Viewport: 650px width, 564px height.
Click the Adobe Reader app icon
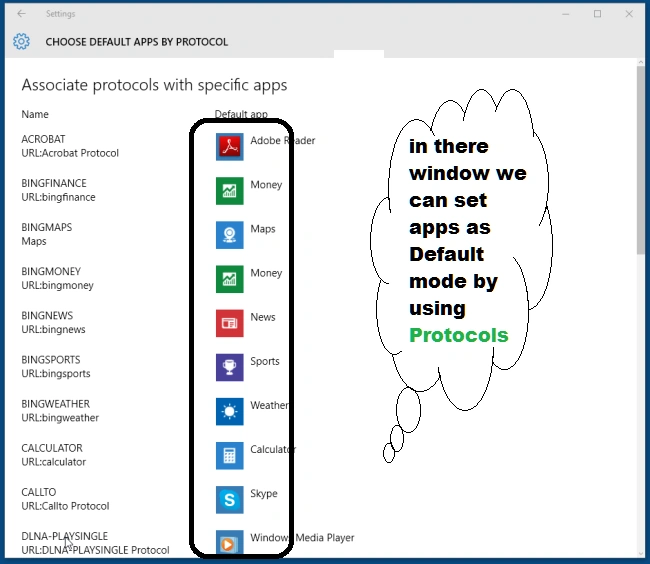click(x=230, y=147)
